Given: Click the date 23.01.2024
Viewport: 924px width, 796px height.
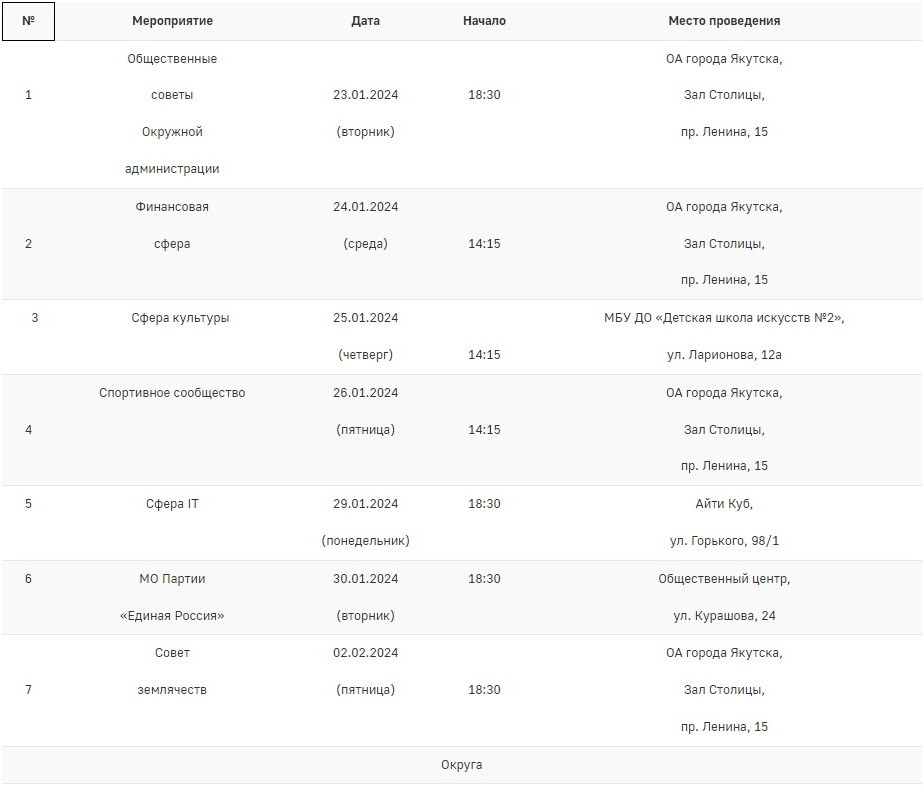Looking at the screenshot, I should 366,95.
